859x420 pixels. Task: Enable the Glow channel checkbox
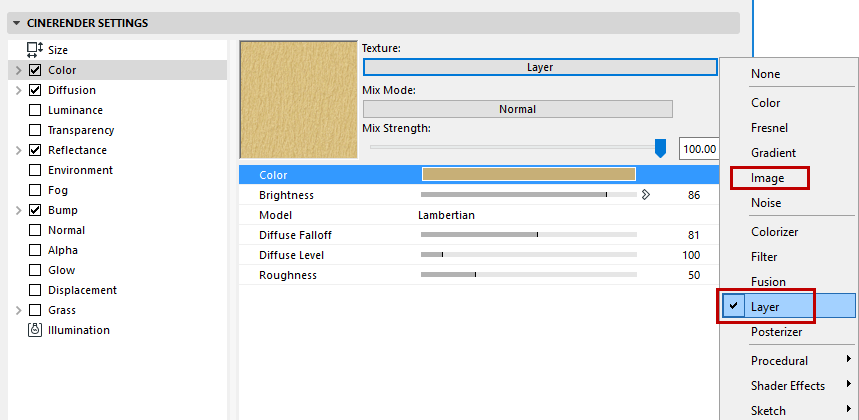click(x=35, y=270)
